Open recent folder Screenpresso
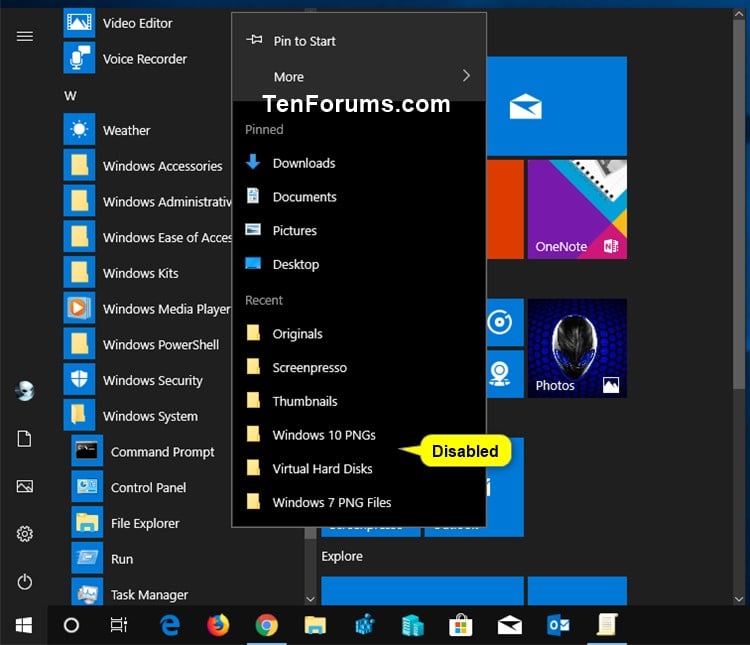The image size is (750, 645). 359,367
